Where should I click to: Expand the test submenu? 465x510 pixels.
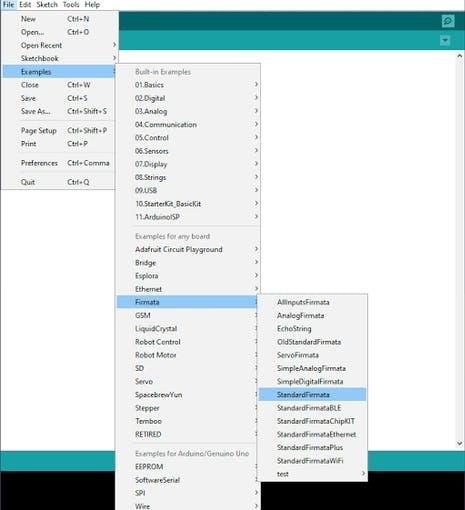point(313,474)
